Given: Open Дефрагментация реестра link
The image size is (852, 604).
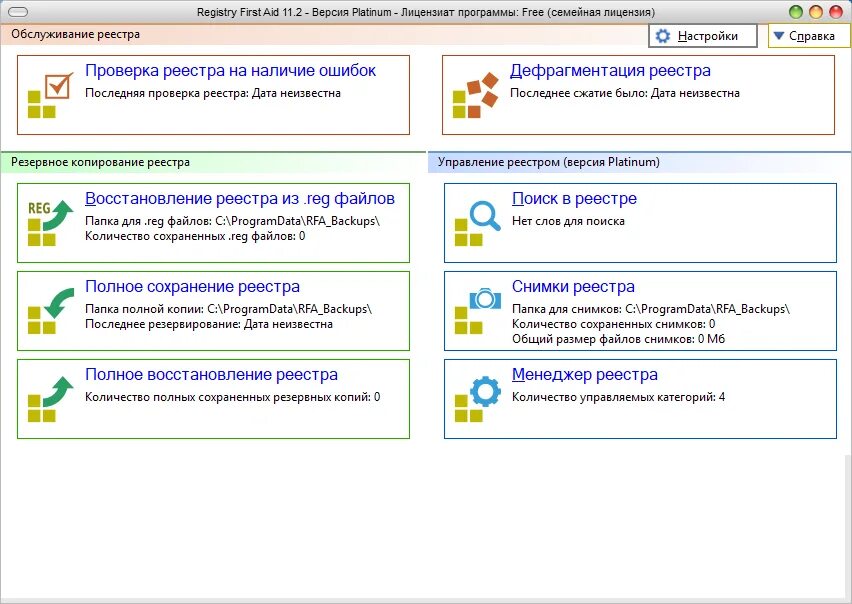Looking at the screenshot, I should 610,71.
